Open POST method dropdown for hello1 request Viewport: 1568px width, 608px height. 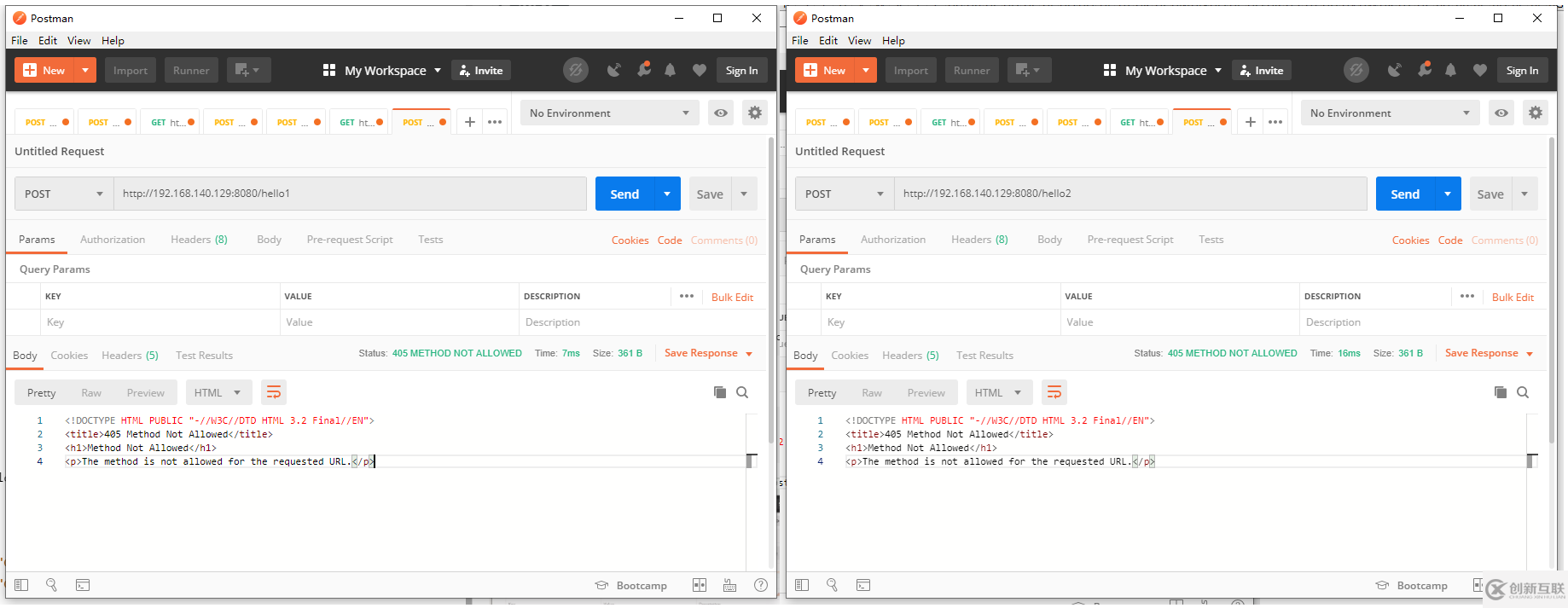(x=64, y=194)
